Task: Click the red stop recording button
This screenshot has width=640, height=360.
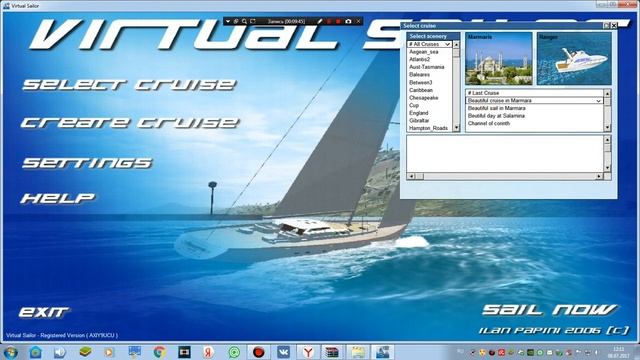Action: [x=338, y=21]
